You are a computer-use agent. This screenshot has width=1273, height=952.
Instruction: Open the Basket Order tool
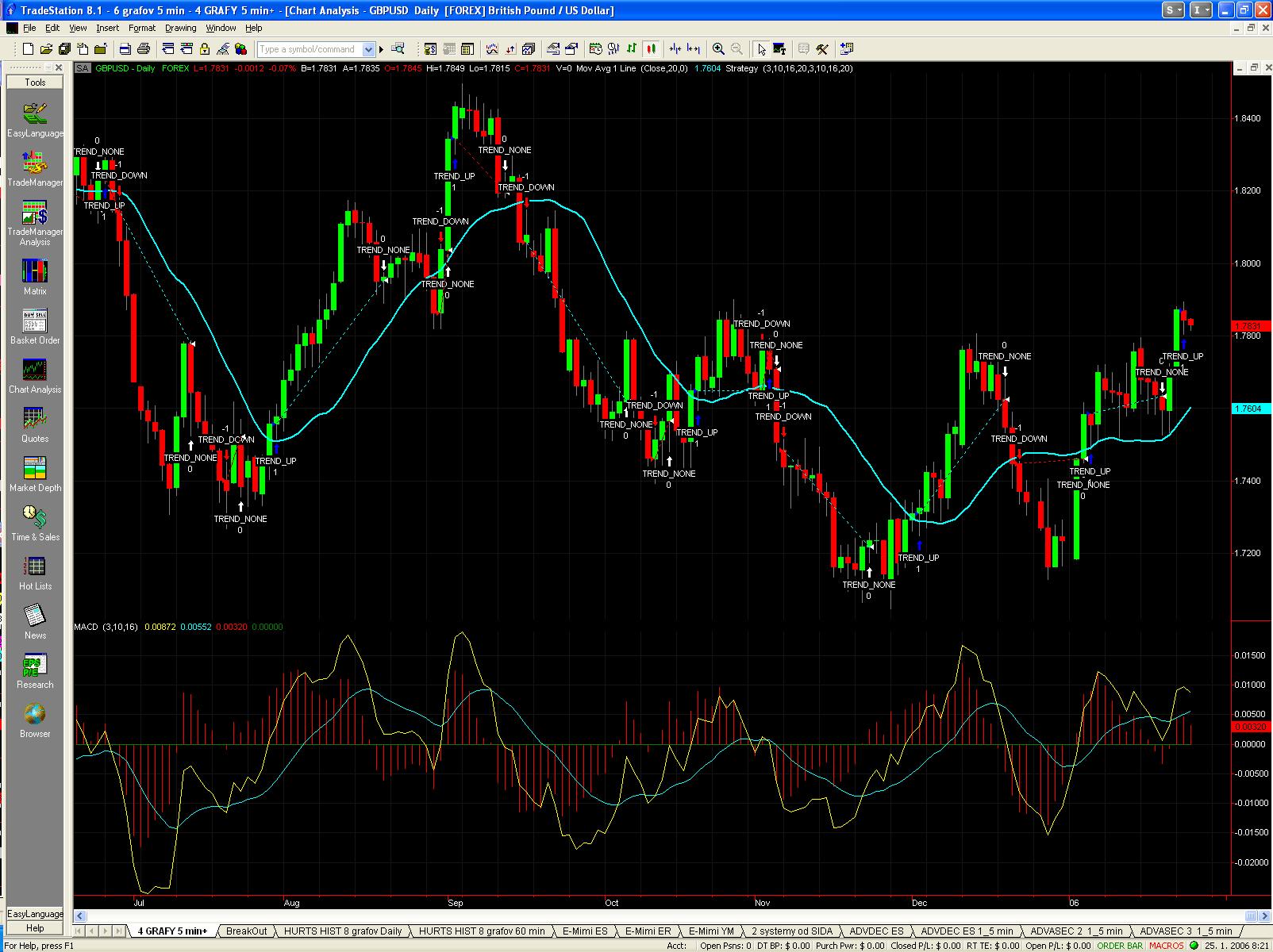pyautogui.click(x=35, y=326)
